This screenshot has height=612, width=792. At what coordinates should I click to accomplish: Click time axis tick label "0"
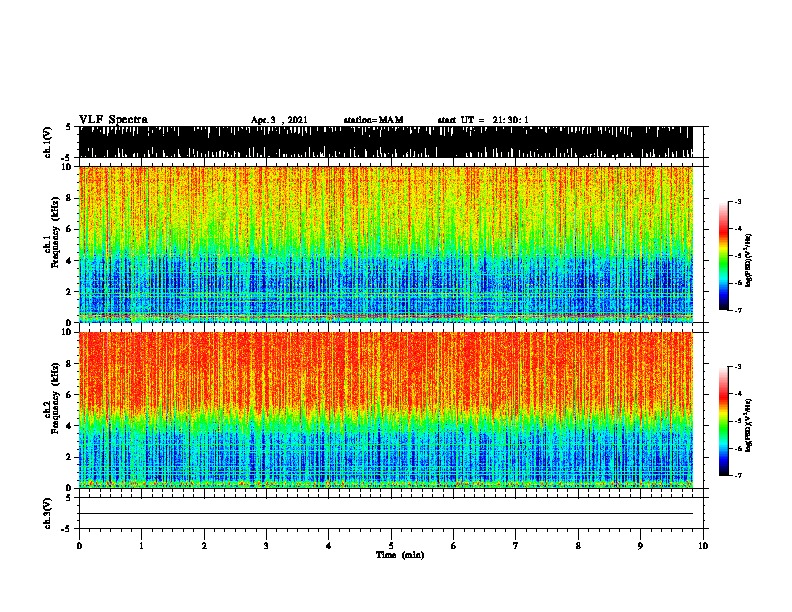79,546
